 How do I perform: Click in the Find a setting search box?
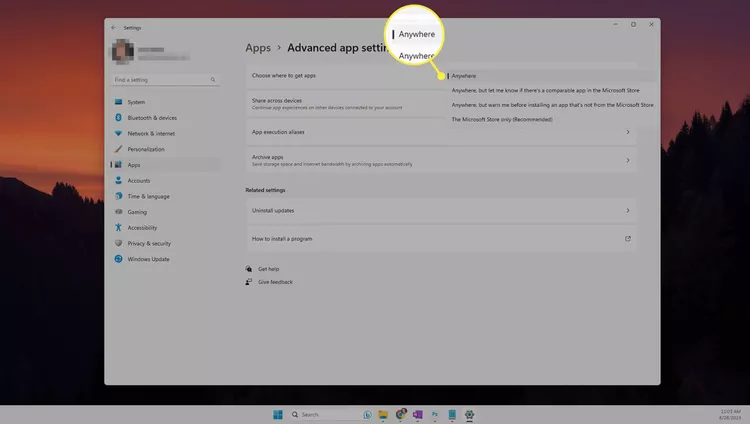165,80
